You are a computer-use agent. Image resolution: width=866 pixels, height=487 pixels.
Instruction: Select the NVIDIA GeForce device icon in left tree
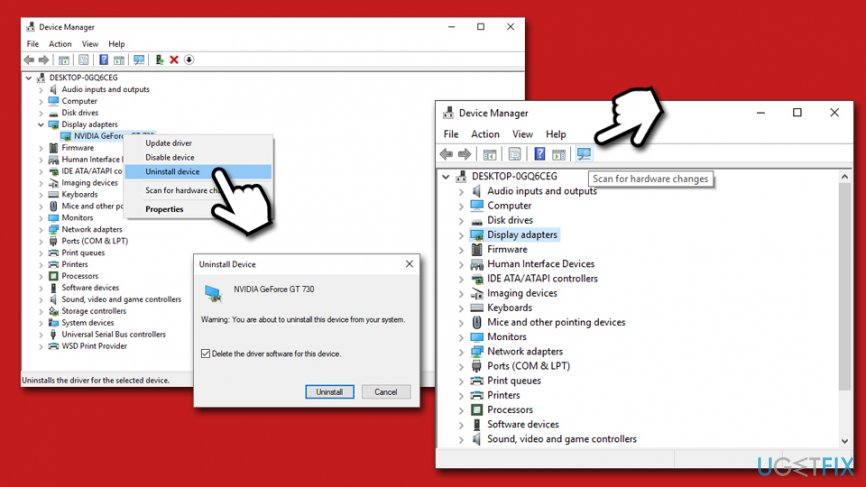(66, 136)
